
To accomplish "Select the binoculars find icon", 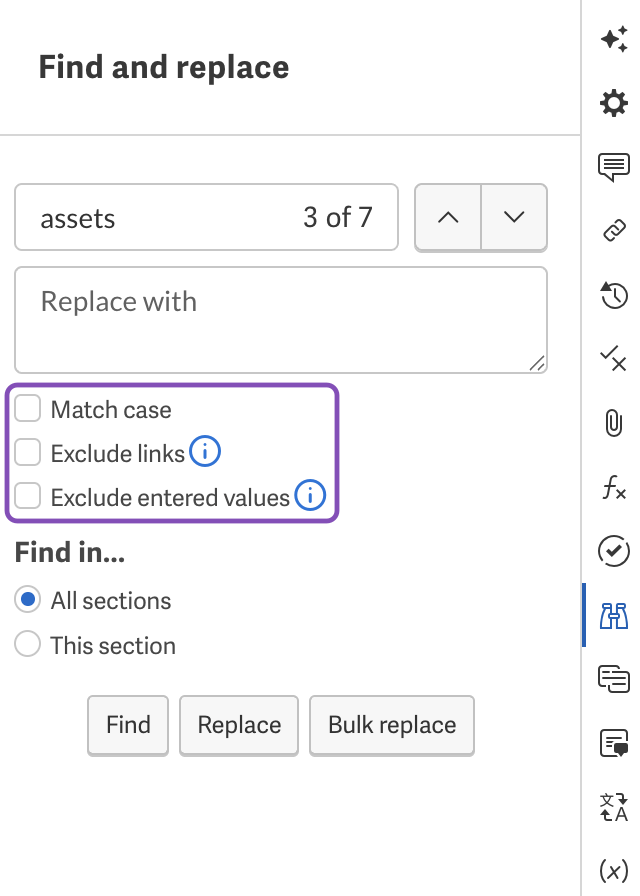I will 614,615.
